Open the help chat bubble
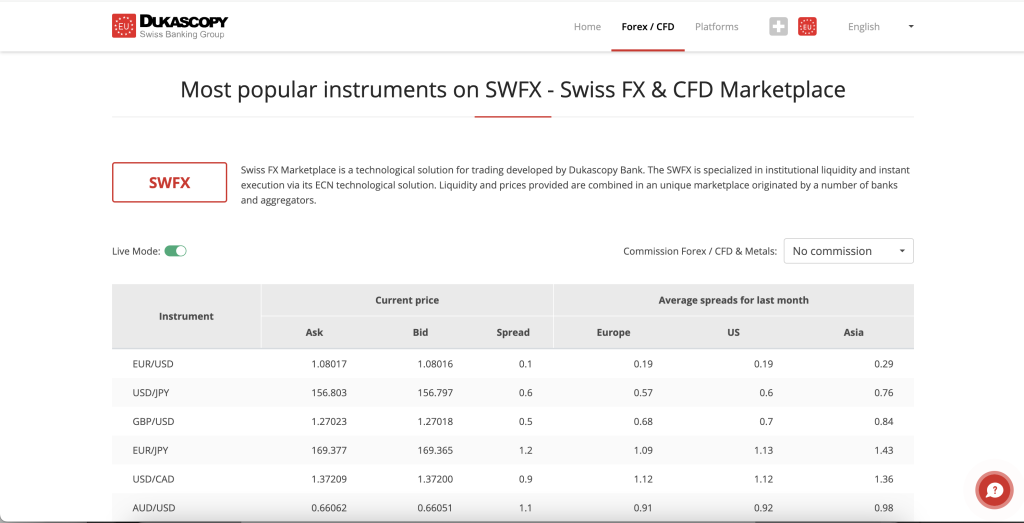The height and width of the screenshot is (523, 1024). coord(994,490)
